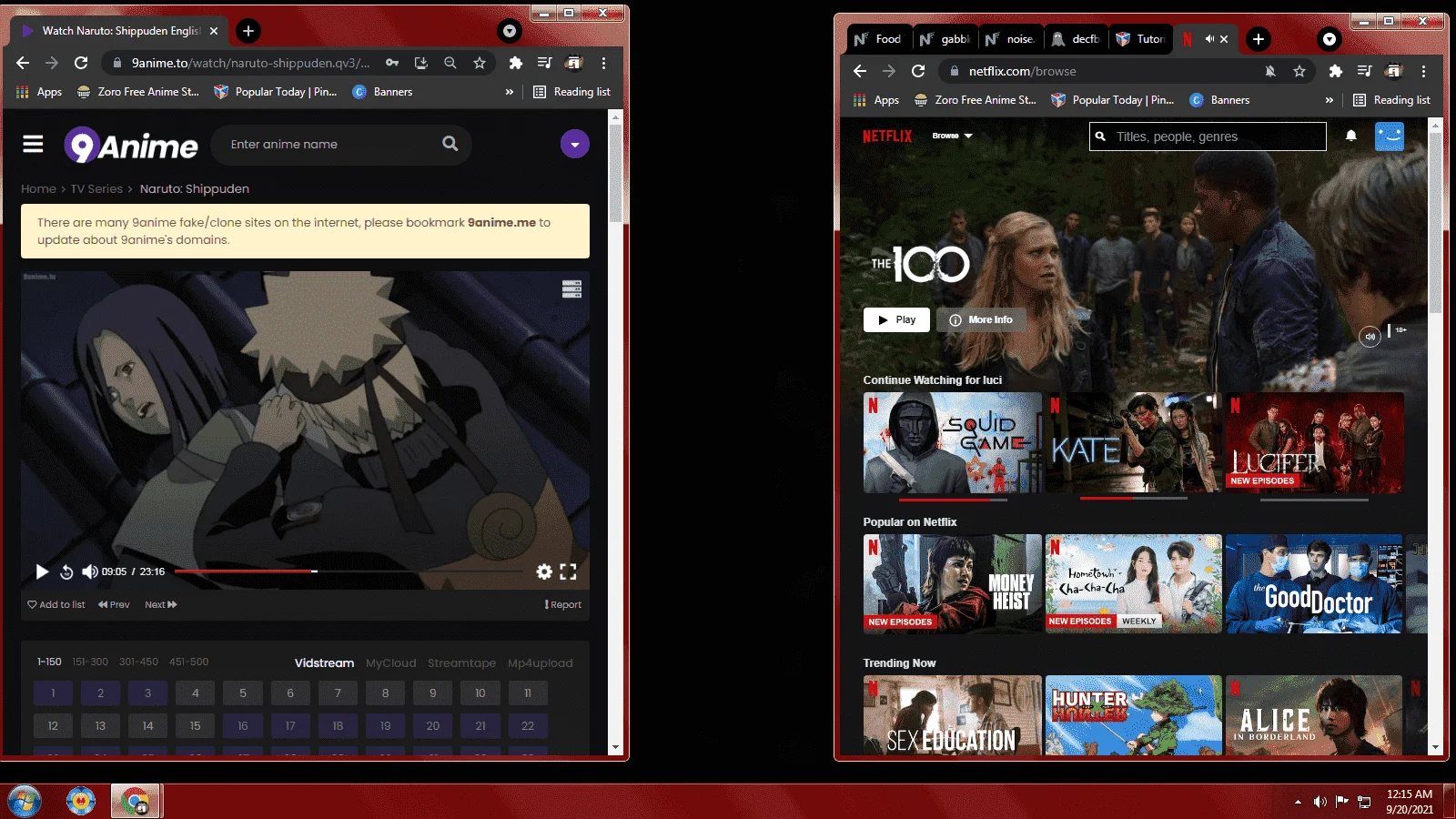Image resolution: width=1456 pixels, height=819 pixels.
Task: Rewind the anime video ten seconds
Action: pyautogui.click(x=66, y=571)
